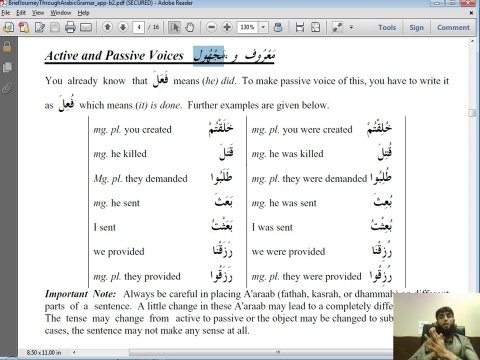
Task: Open the page thumbnails sidebar panel
Action: tap(7, 67)
